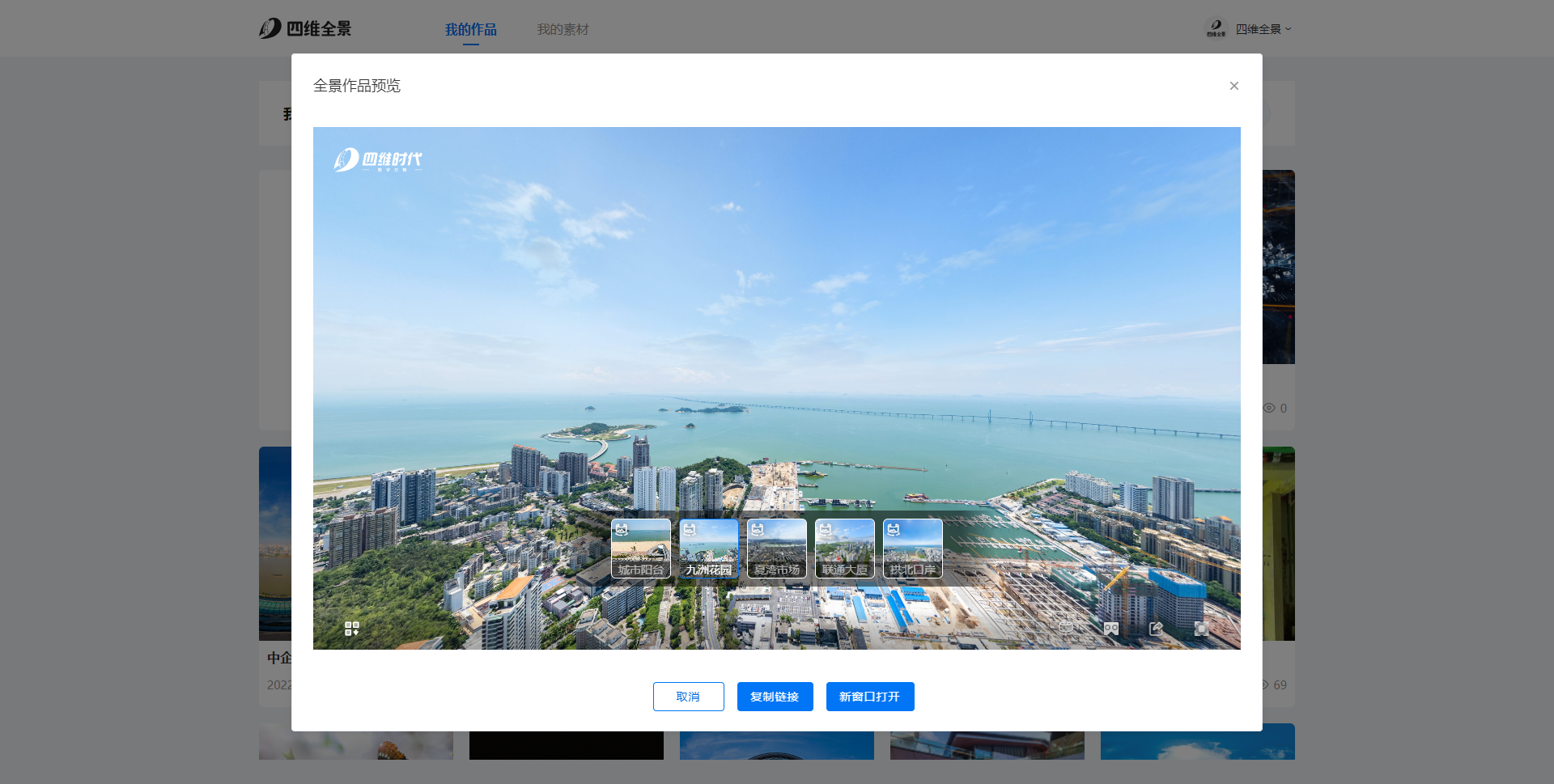
Task: Click the user avatar icon
Action: pyautogui.click(x=1216, y=29)
